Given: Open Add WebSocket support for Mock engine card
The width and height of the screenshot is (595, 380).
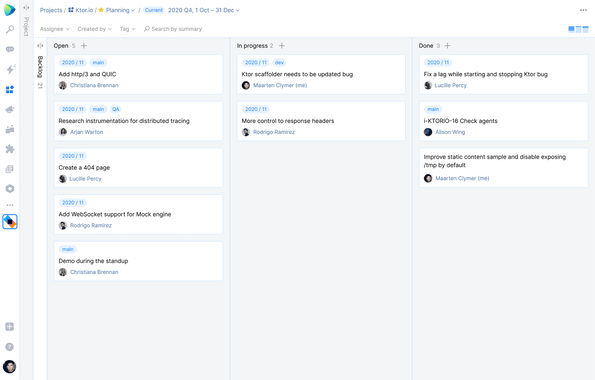Looking at the screenshot, I should [x=138, y=214].
